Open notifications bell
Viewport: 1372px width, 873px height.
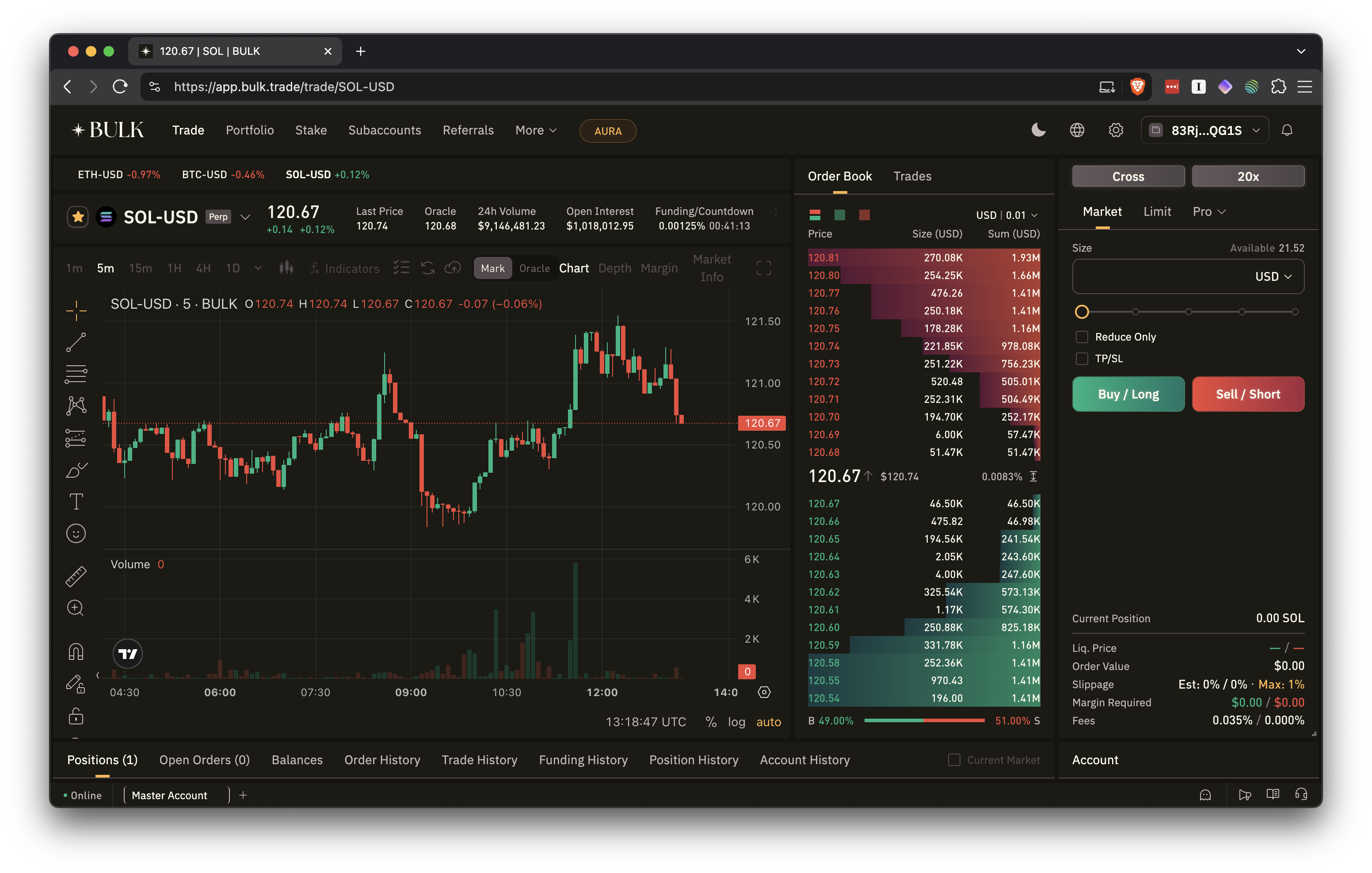pos(1287,130)
